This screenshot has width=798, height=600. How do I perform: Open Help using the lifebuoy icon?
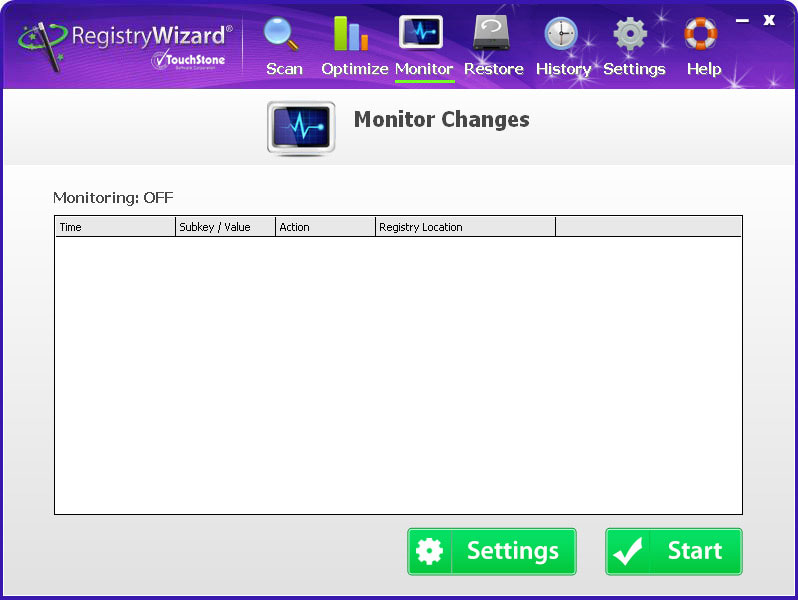(701, 35)
